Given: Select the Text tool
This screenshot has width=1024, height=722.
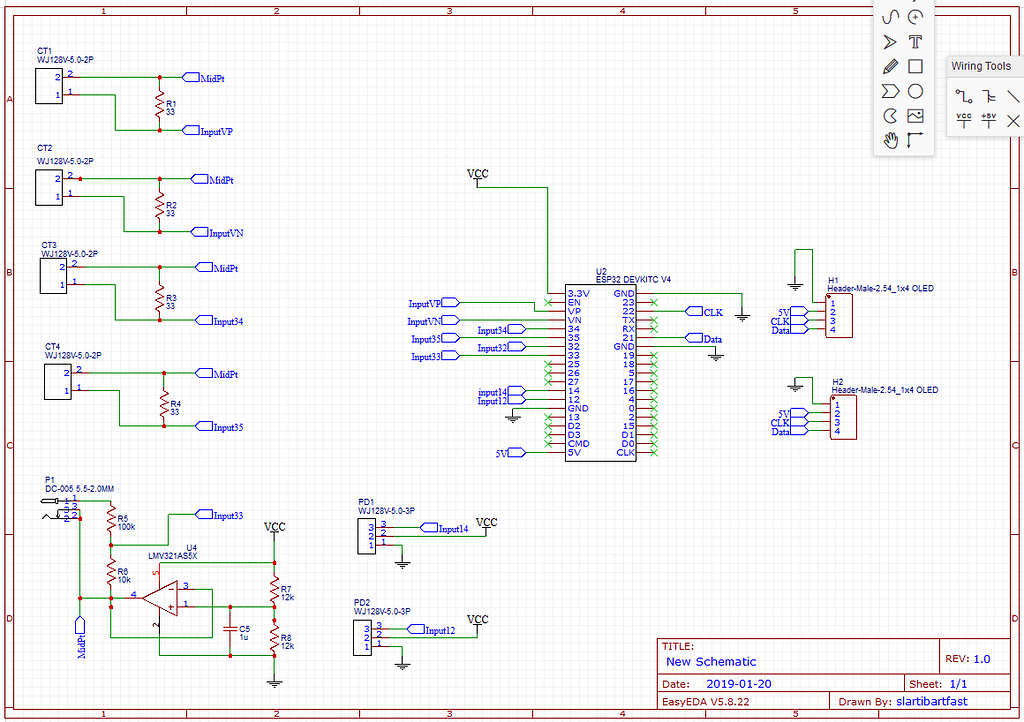Looking at the screenshot, I should tap(915, 41).
